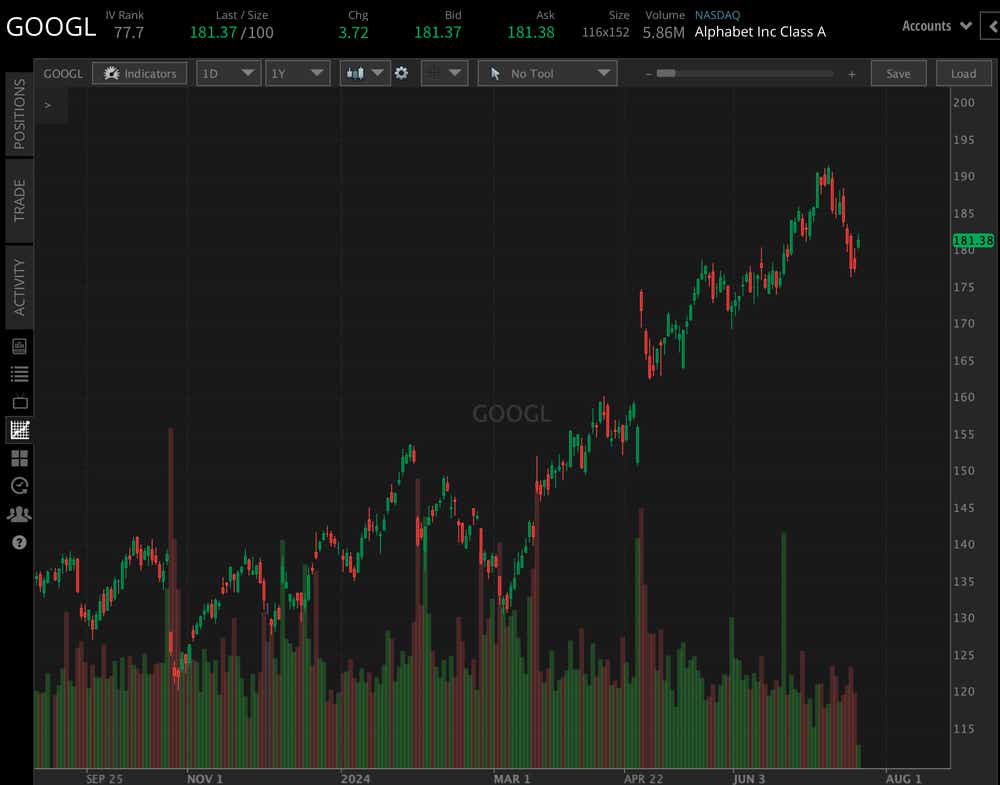Click the TV/media icon in the sidebar

point(16,401)
